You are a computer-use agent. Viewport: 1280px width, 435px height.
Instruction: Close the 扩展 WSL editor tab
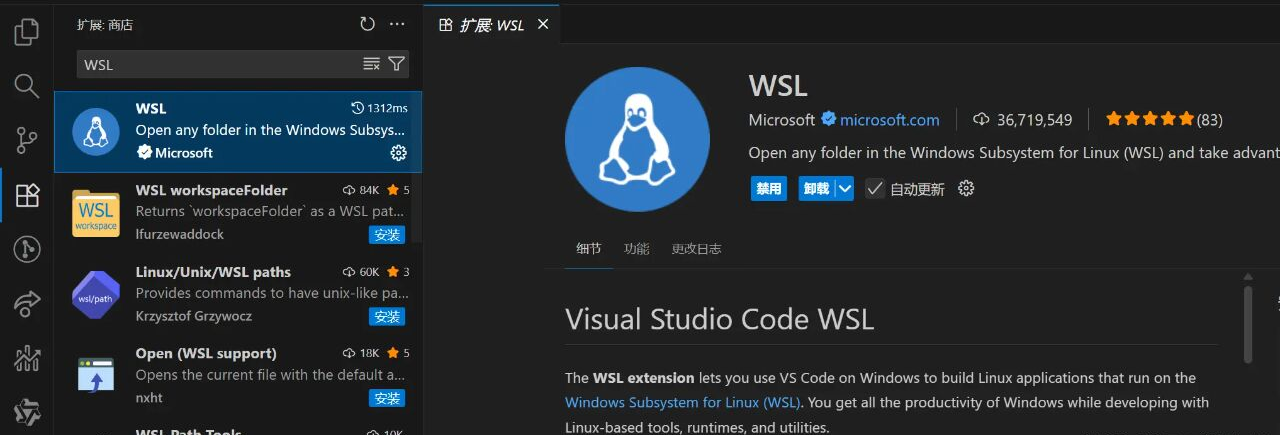coord(543,24)
